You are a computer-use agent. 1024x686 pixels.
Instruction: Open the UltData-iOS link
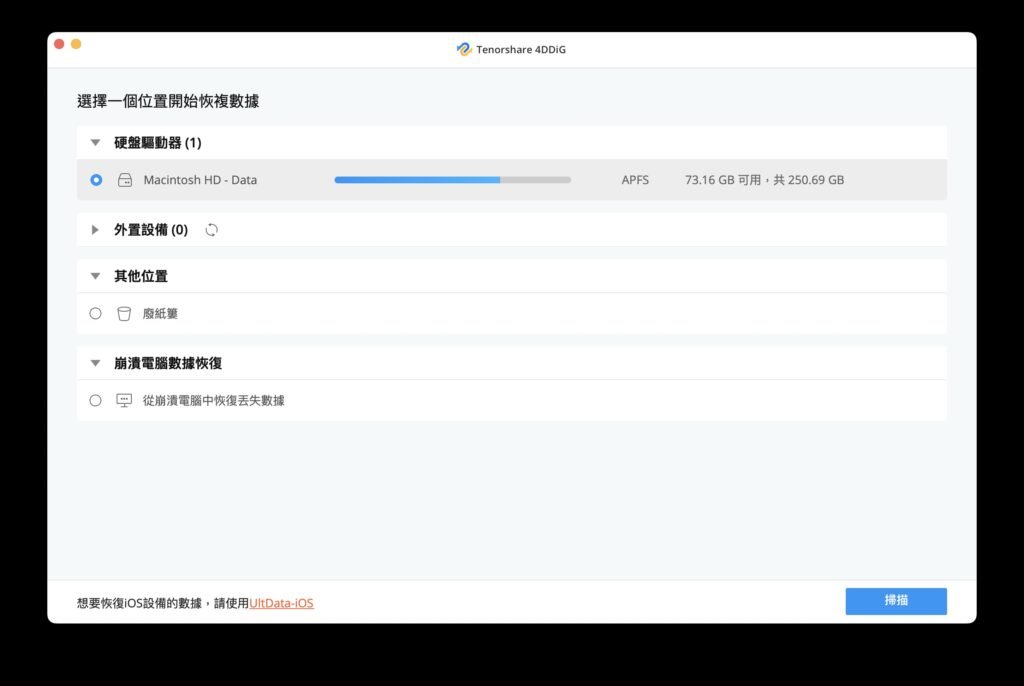(281, 603)
